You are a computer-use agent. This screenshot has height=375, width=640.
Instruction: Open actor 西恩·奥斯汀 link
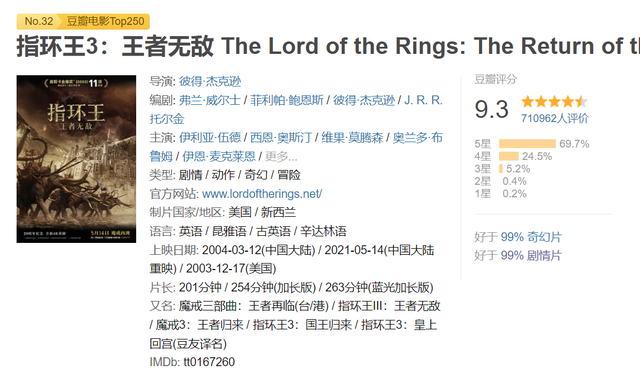(281, 138)
